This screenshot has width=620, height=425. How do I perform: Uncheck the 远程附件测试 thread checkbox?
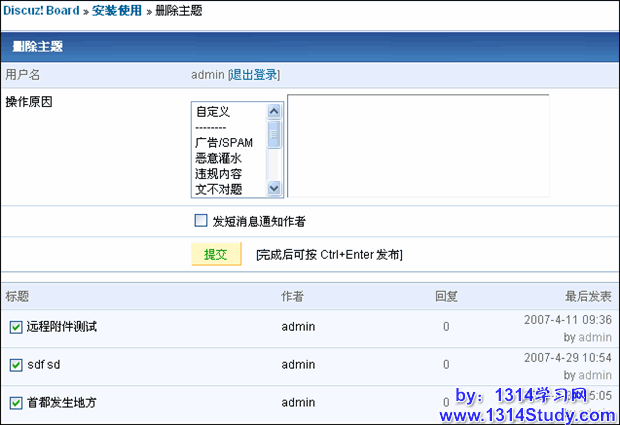[x=15, y=327]
